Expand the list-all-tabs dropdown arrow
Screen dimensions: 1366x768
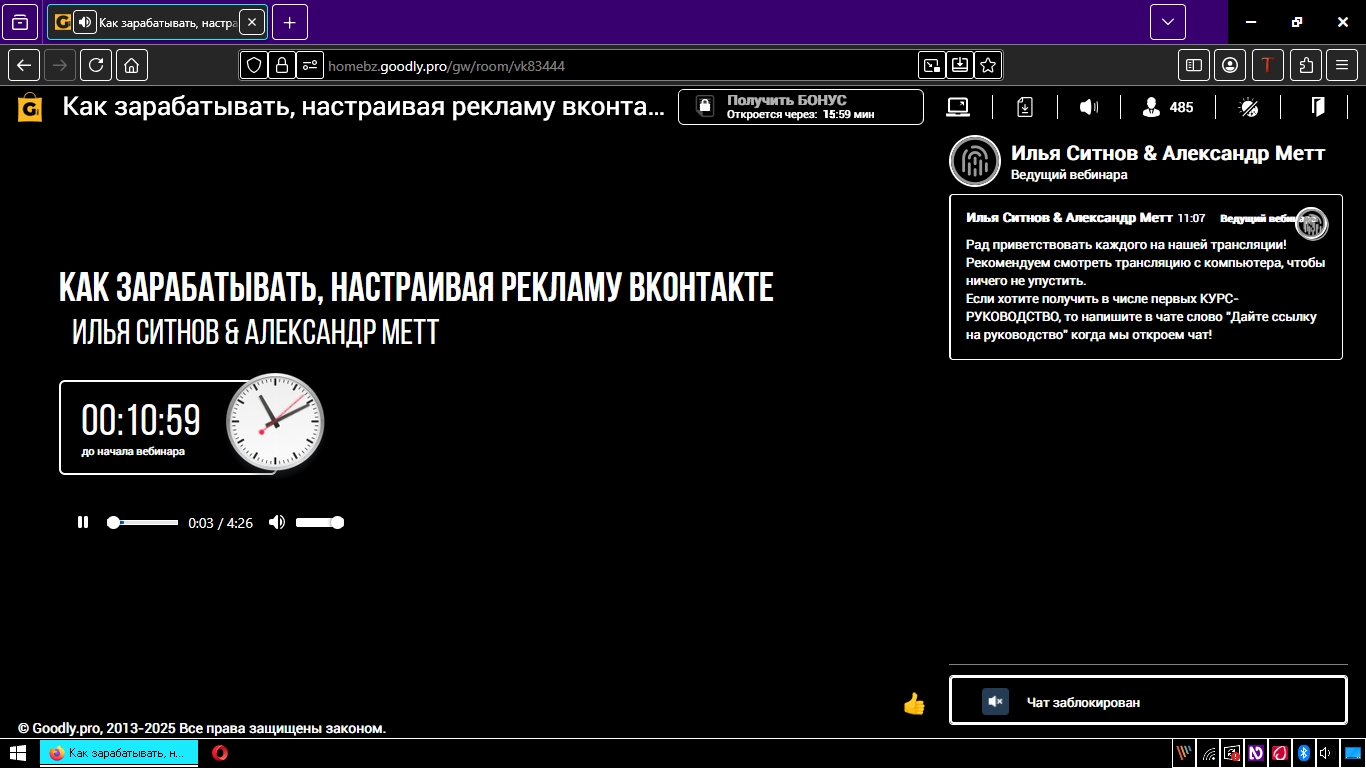point(1167,22)
